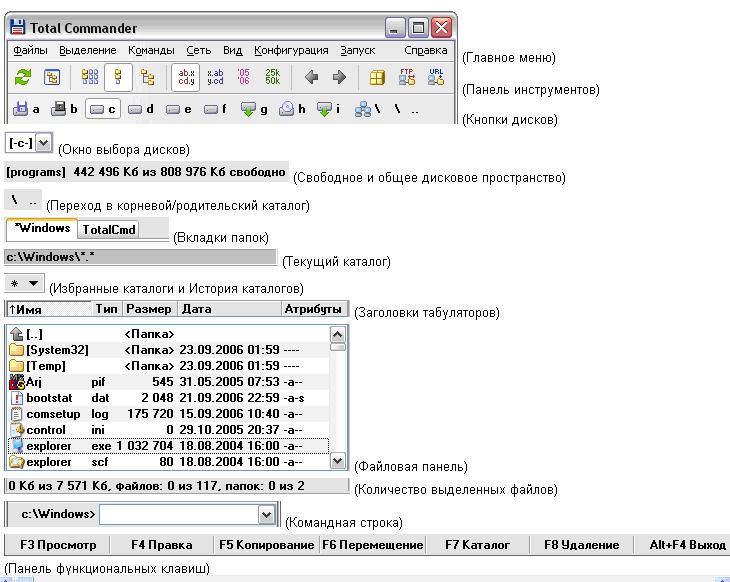
Task: Click the current path c:\Windows\*.* bar
Action: [x=140, y=257]
